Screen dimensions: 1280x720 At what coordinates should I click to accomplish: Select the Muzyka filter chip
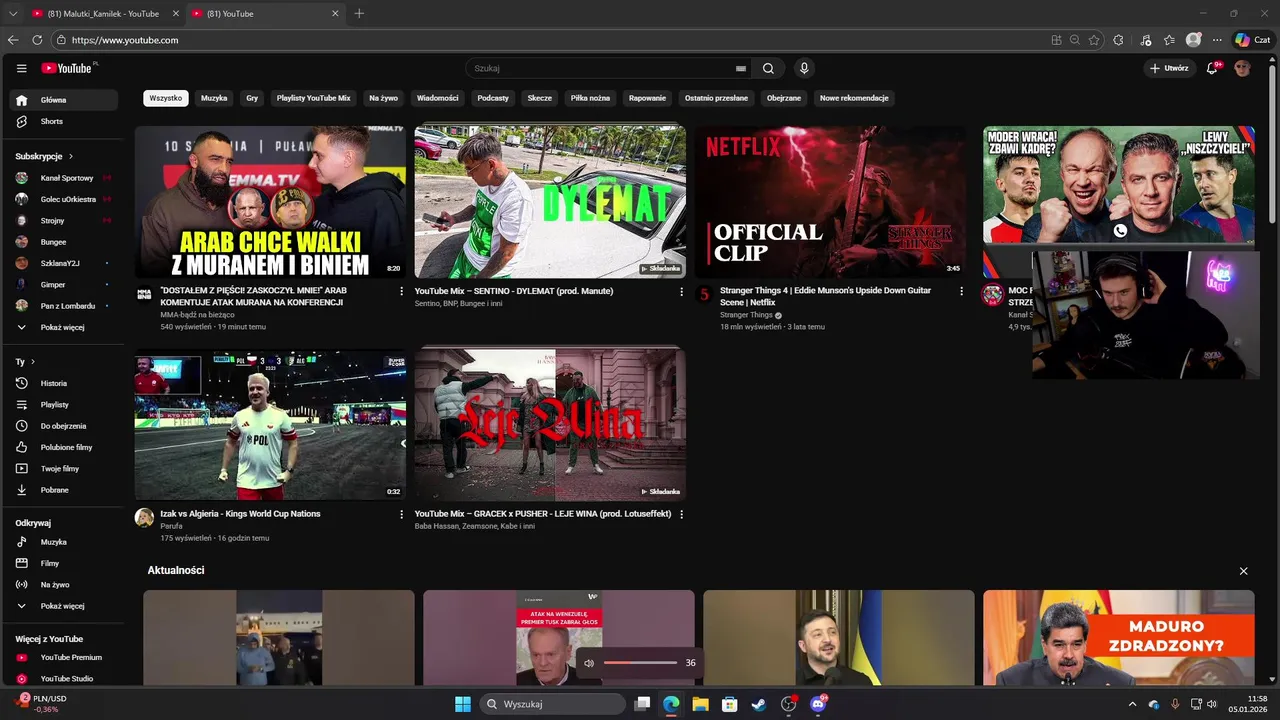(214, 98)
